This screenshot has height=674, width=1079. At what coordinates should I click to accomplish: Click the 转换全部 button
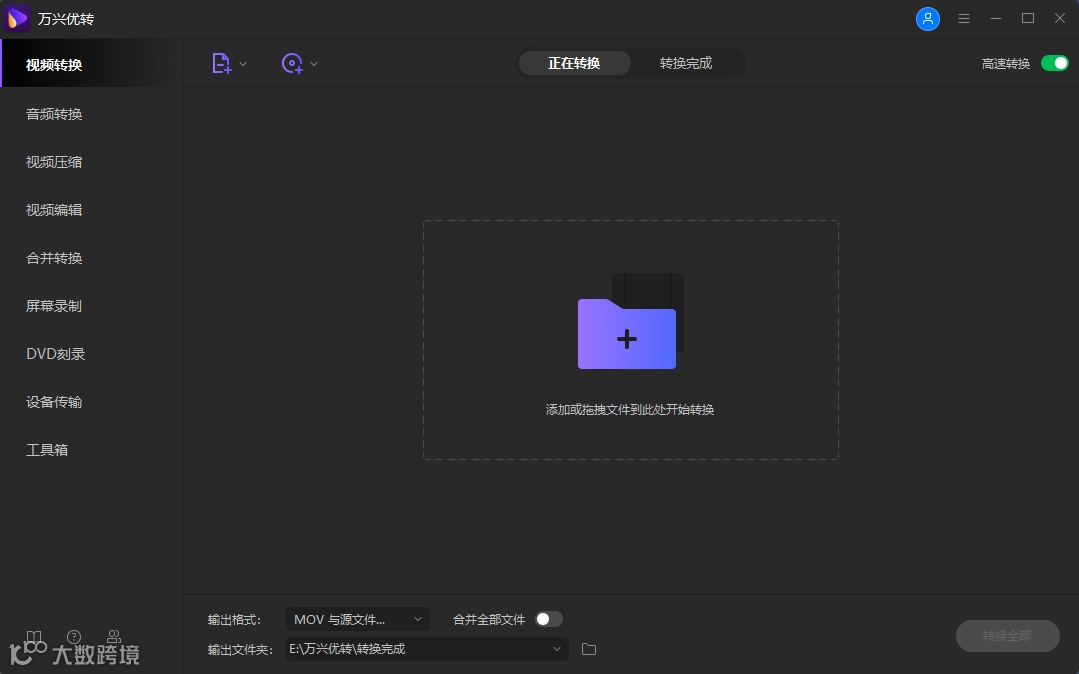click(x=1007, y=636)
